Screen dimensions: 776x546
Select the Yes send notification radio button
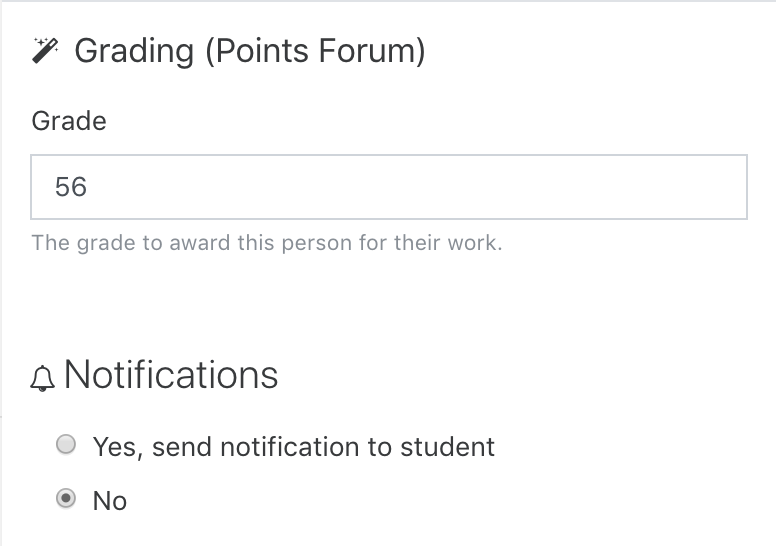[x=66, y=444]
